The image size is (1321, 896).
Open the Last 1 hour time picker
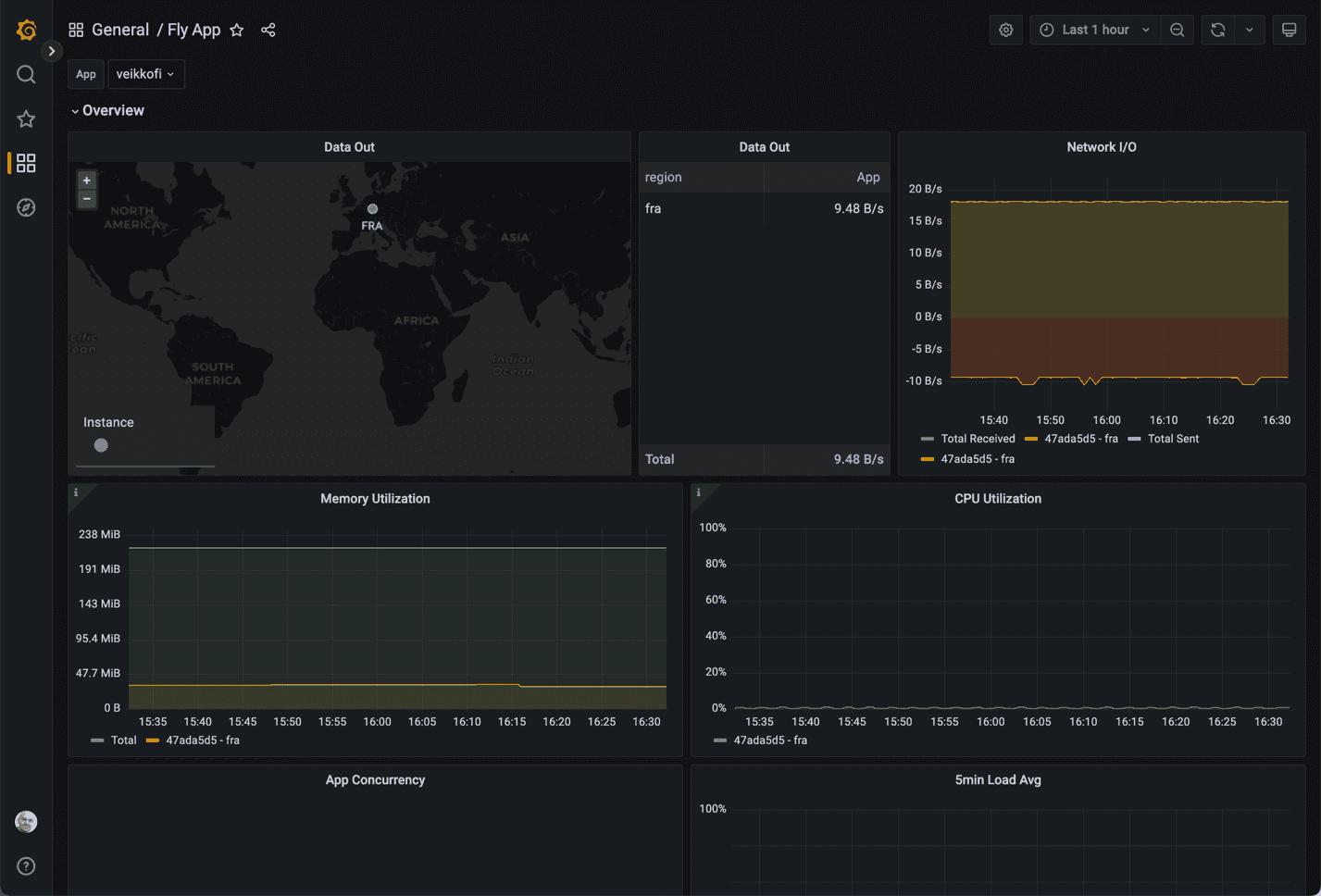(1095, 31)
